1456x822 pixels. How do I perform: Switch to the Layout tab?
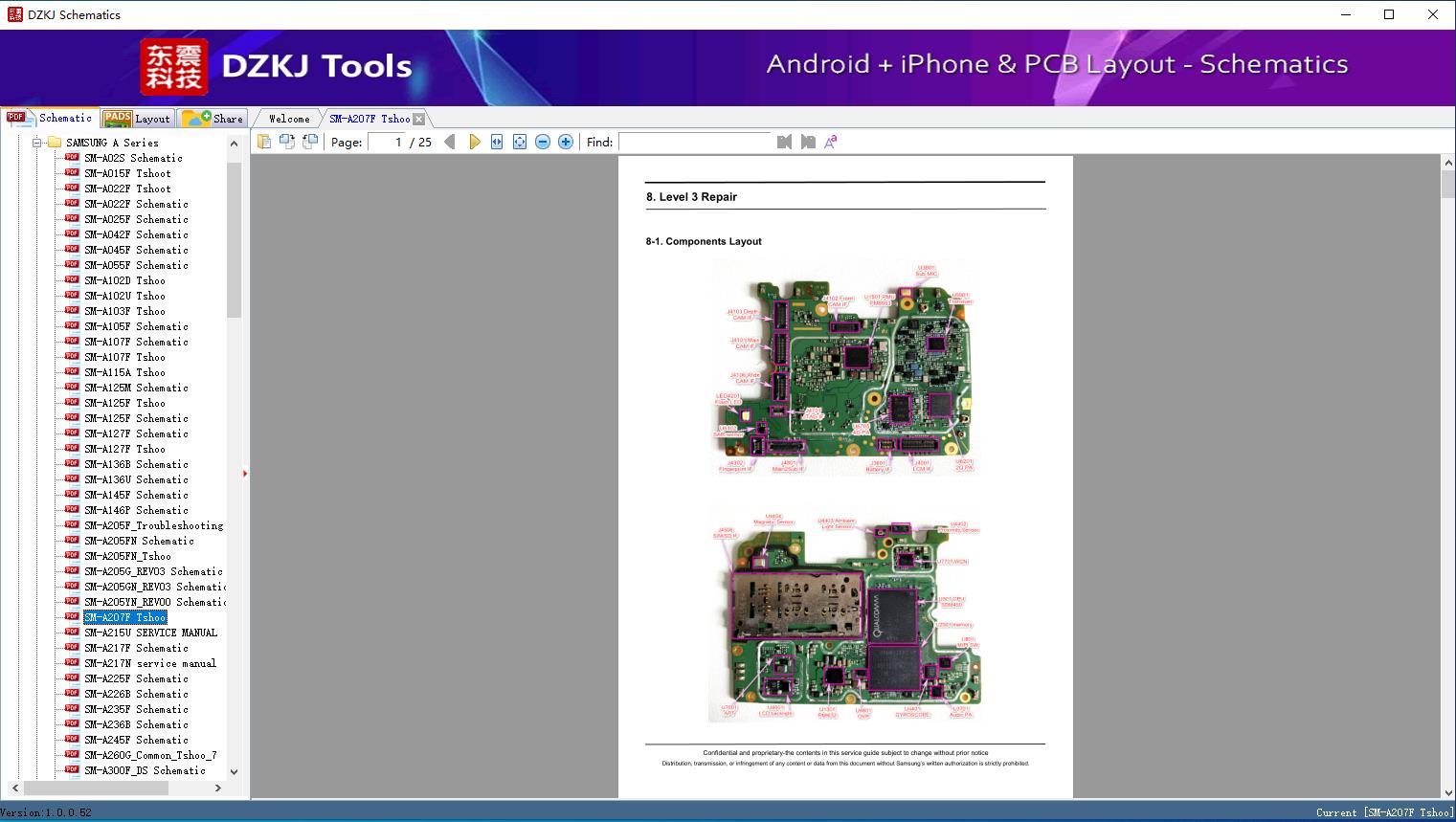[x=137, y=118]
